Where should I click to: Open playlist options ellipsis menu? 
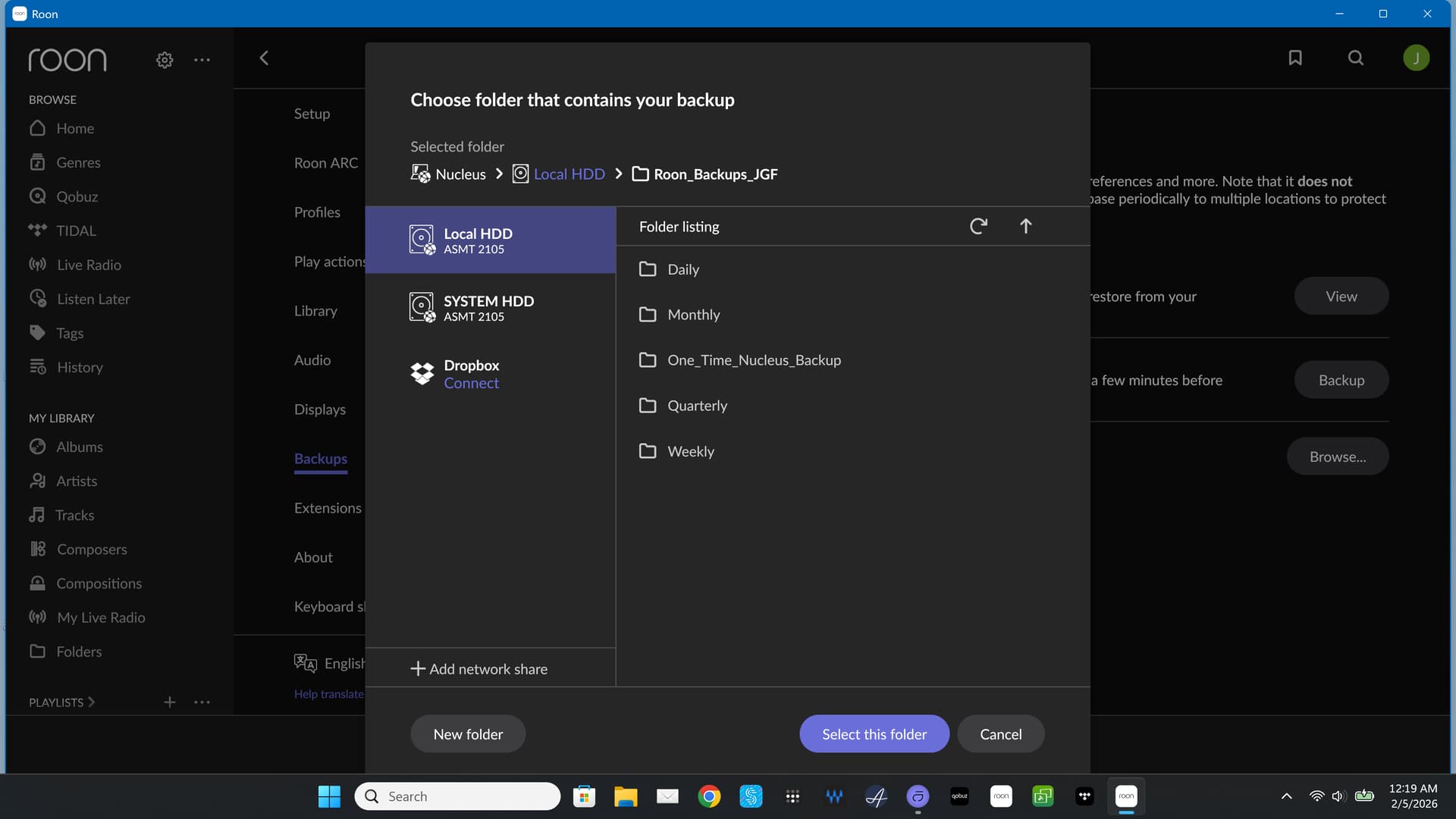coord(202,702)
